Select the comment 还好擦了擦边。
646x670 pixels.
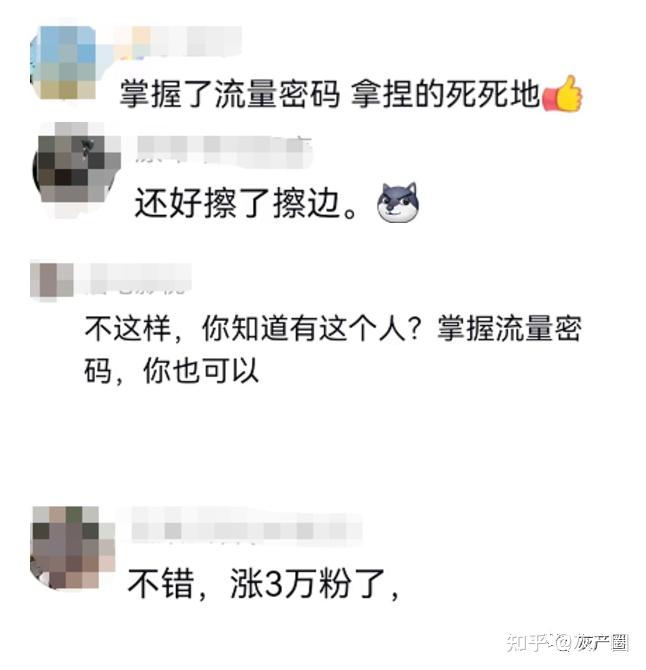tap(246, 203)
